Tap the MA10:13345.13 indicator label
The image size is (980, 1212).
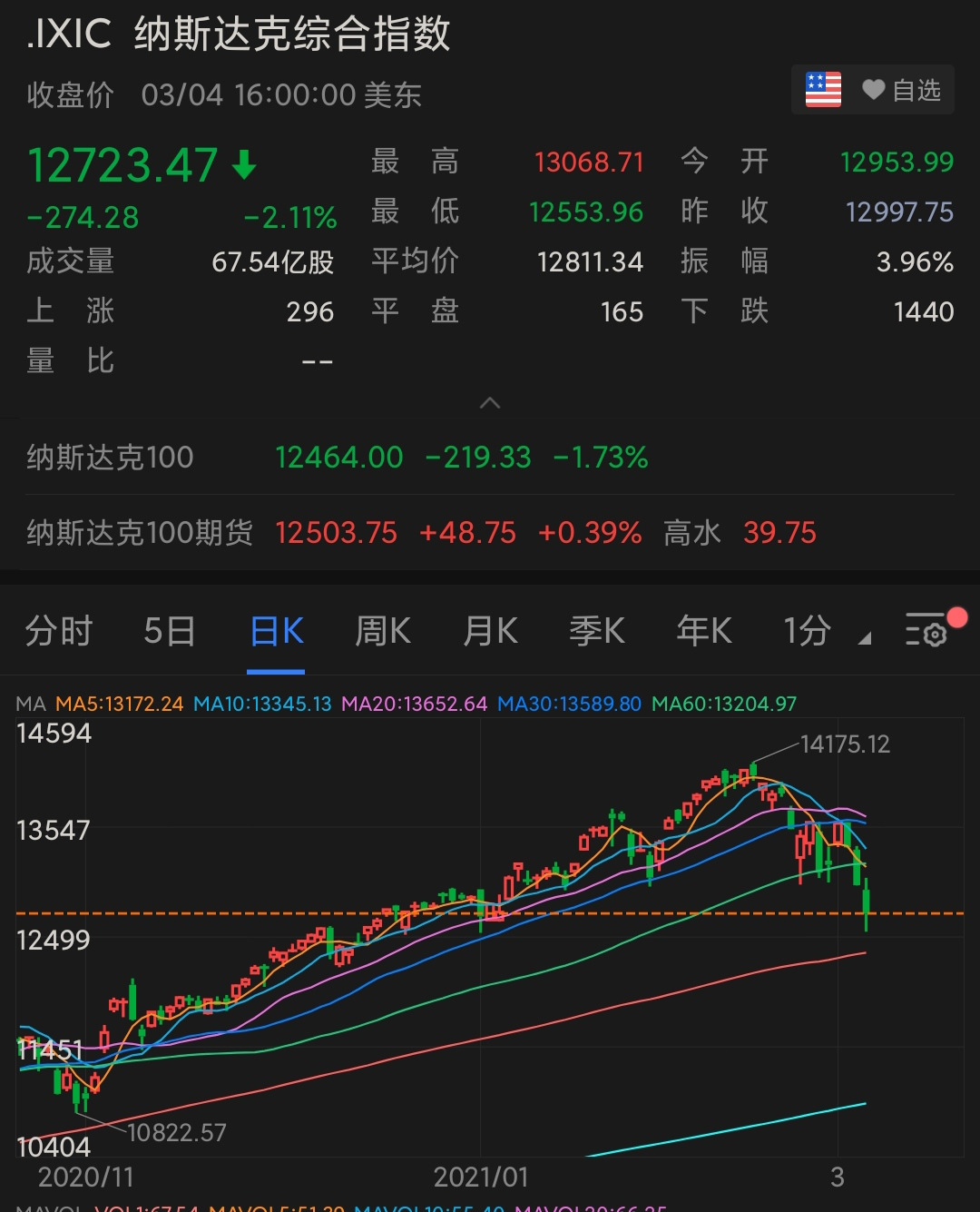[x=263, y=704]
